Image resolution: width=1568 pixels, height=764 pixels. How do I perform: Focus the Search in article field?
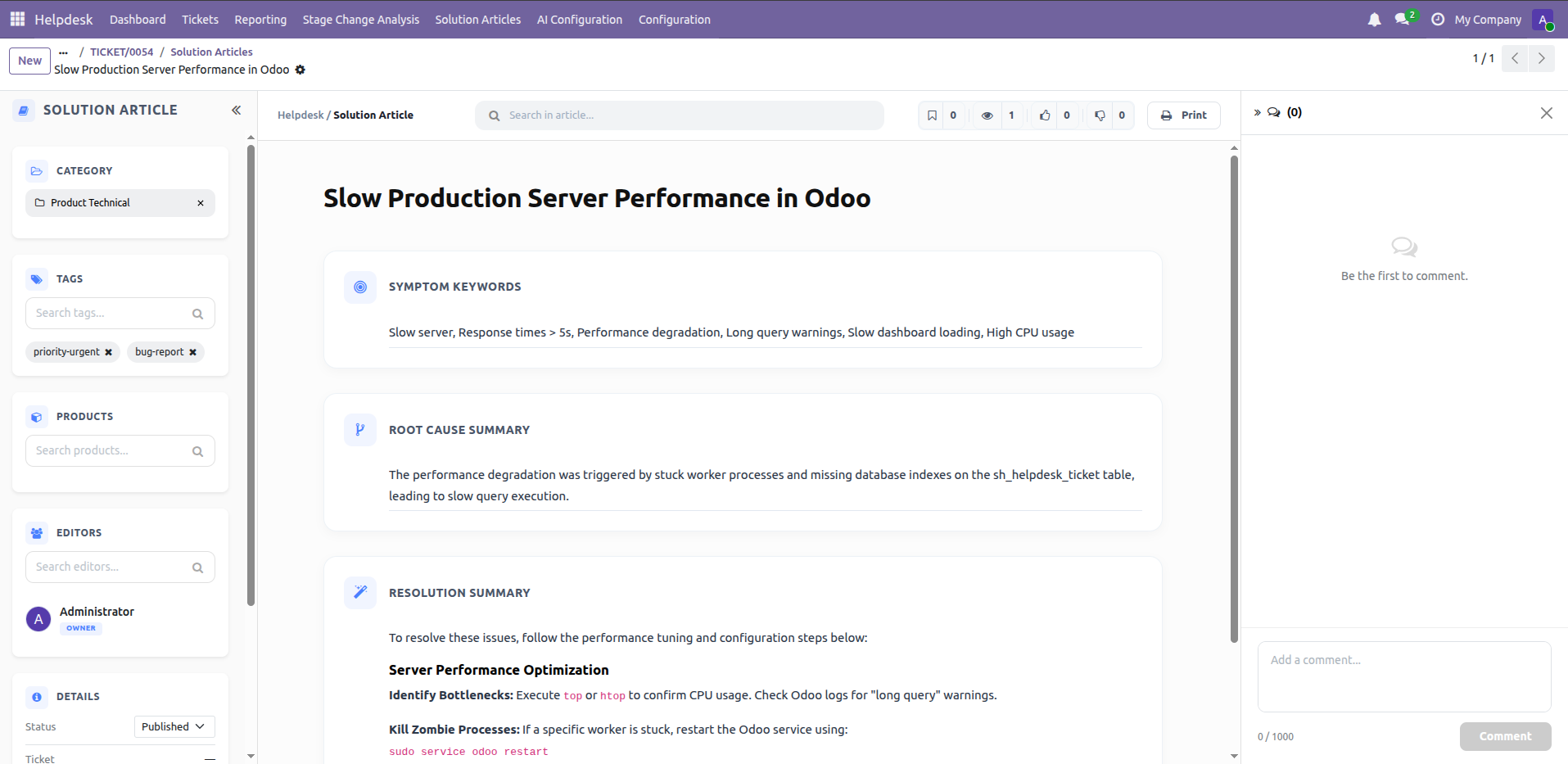pos(680,115)
